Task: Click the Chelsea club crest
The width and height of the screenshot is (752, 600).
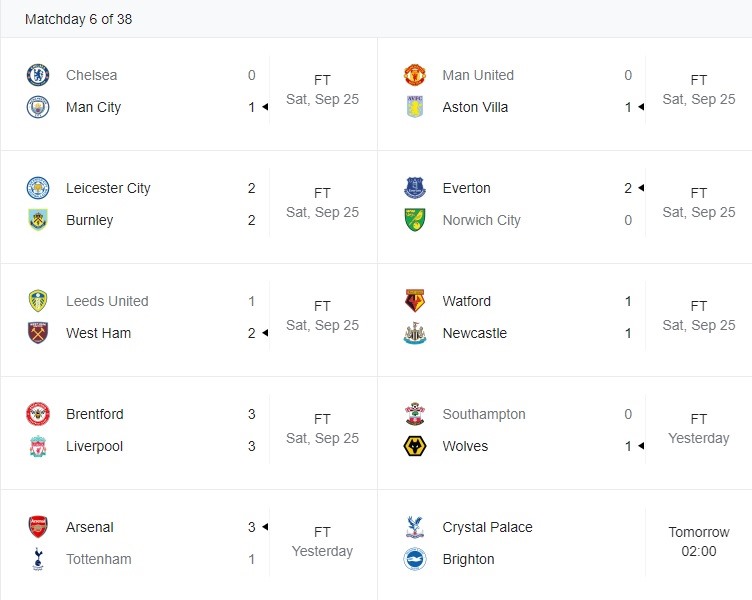Action: point(38,75)
